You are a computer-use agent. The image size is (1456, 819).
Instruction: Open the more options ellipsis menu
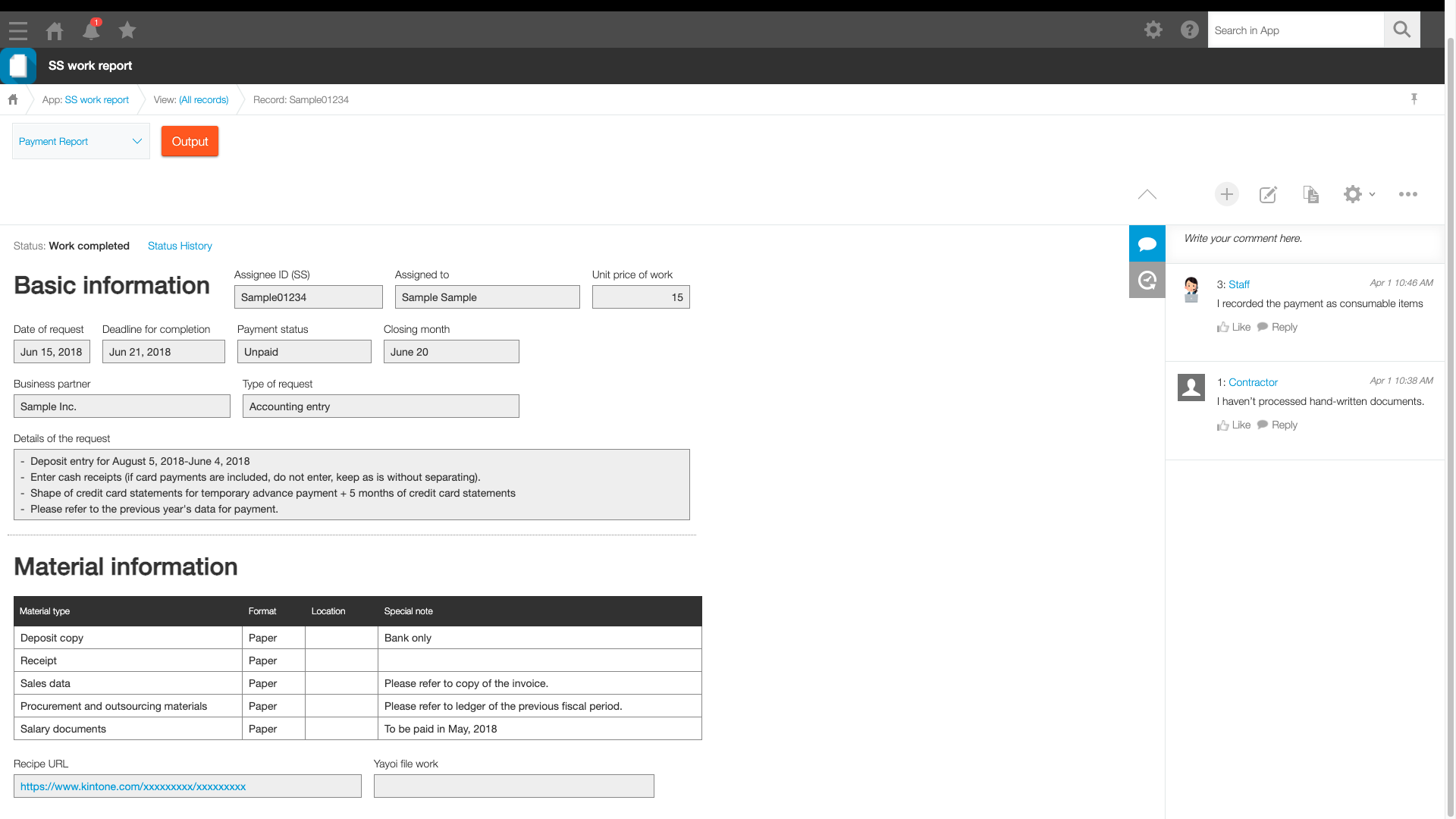coord(1407,194)
